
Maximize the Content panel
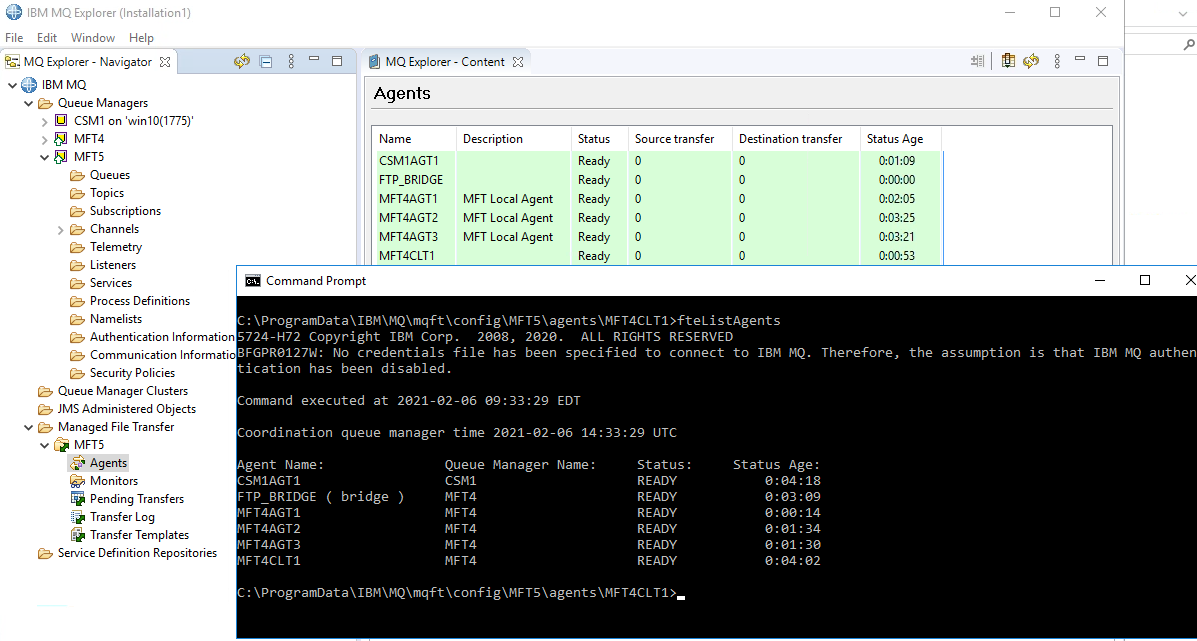[x=1102, y=61]
